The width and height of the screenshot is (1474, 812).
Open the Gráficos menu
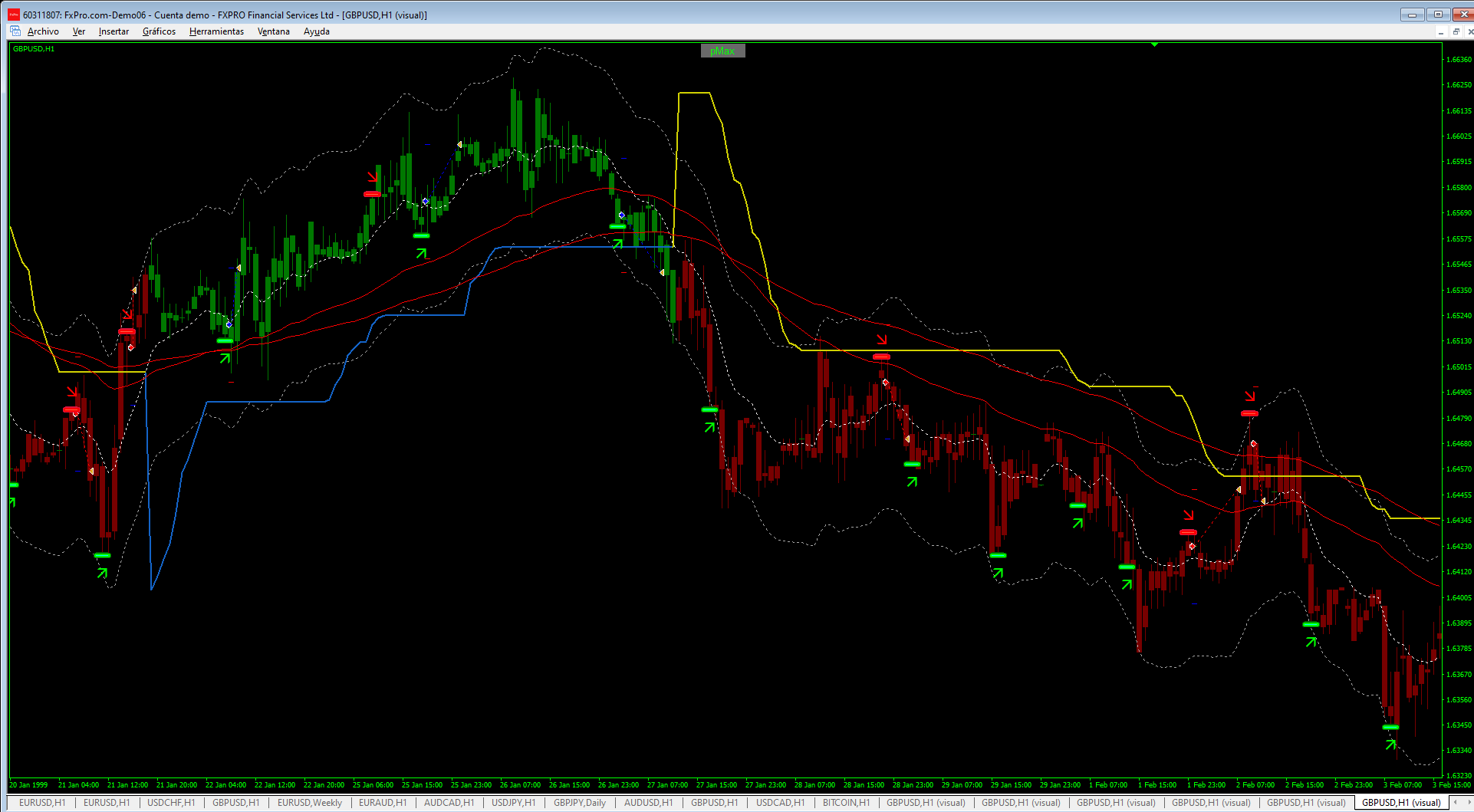click(159, 31)
